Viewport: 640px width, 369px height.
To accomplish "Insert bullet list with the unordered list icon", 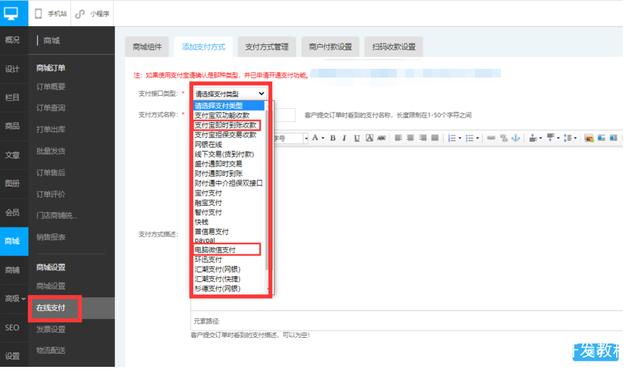I will tap(469, 138).
